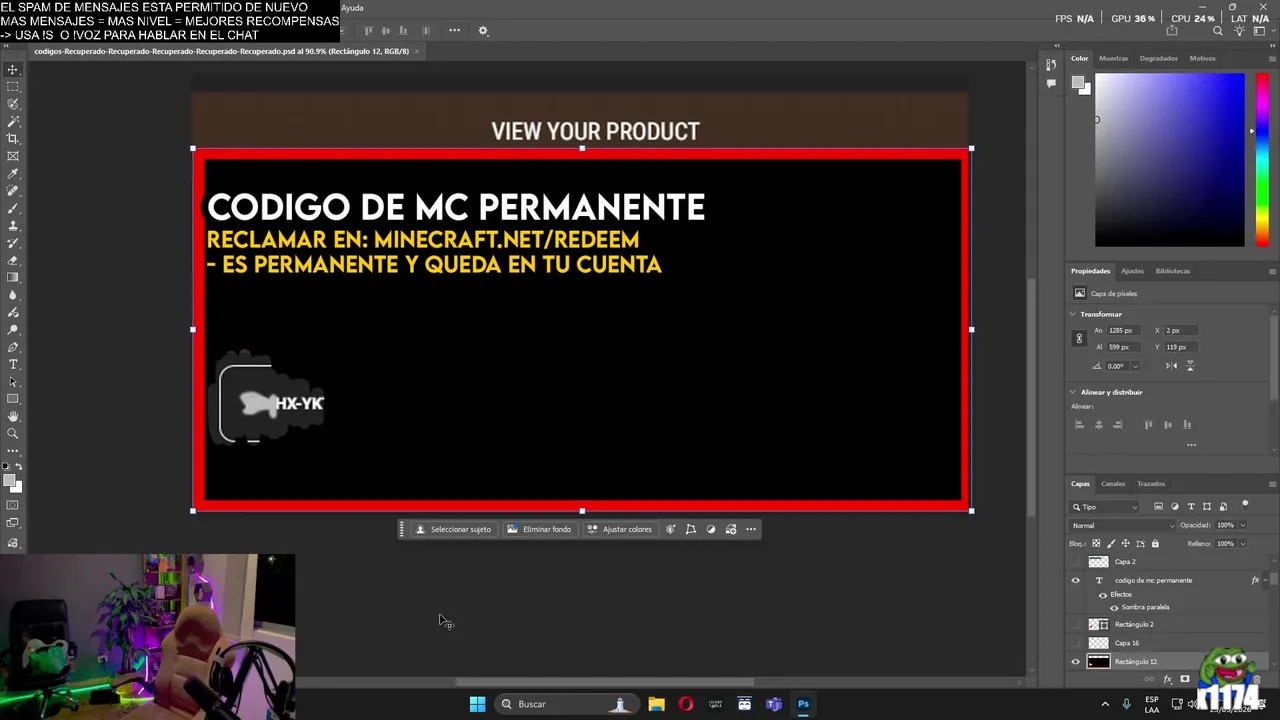
Task: Click the transform icon in contextual bar
Action: pos(691,529)
